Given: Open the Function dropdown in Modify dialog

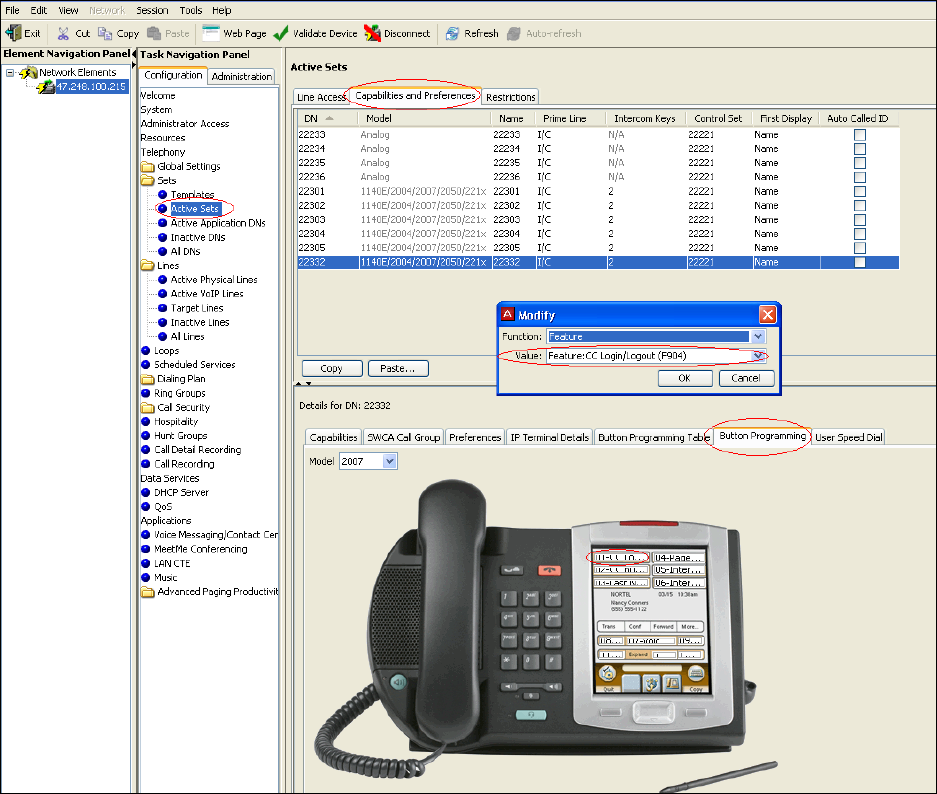Looking at the screenshot, I should tap(758, 336).
